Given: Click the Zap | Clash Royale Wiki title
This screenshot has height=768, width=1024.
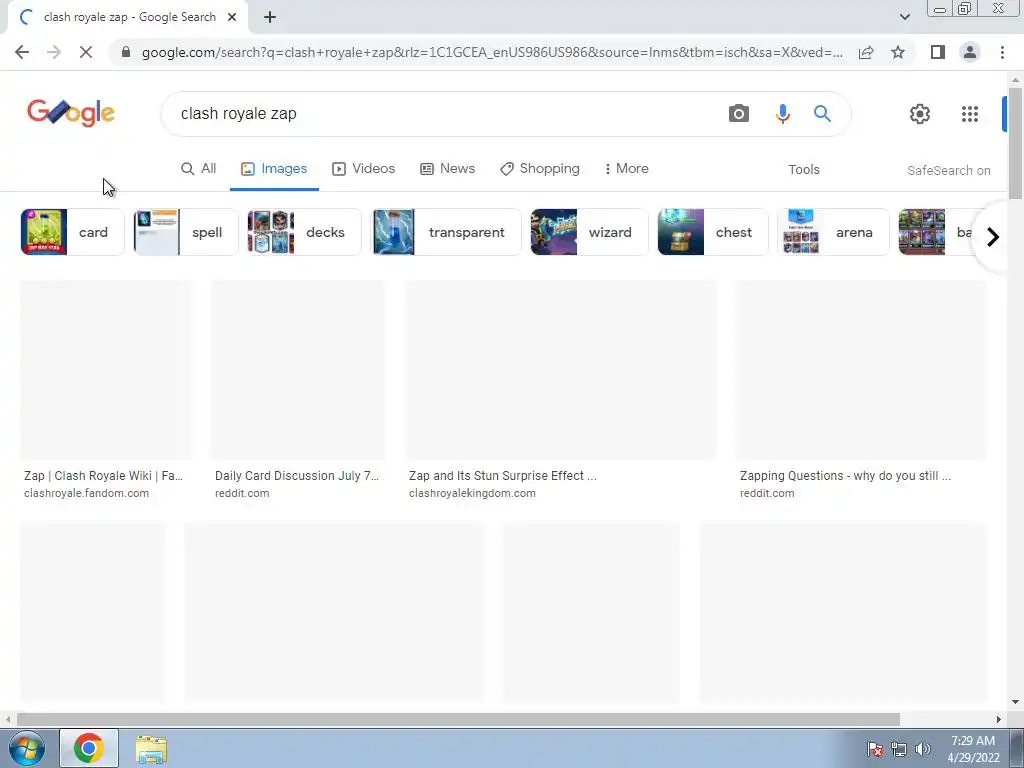Looking at the screenshot, I should point(103,475).
